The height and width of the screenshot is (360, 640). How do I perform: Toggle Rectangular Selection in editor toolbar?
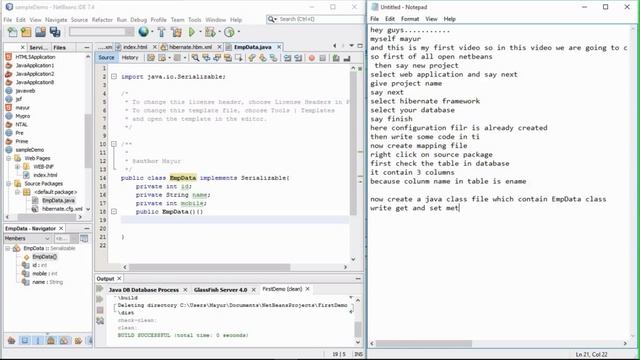coord(238,58)
